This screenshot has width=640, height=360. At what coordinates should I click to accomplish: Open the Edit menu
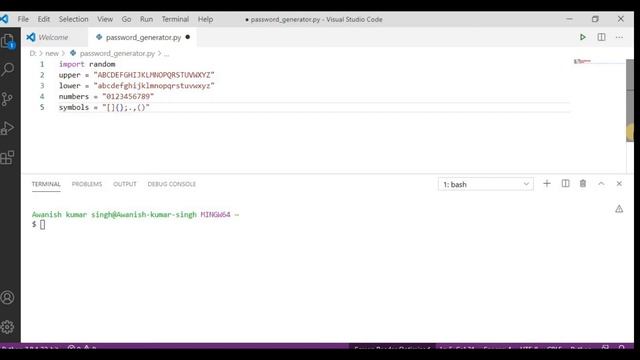[x=44, y=19]
